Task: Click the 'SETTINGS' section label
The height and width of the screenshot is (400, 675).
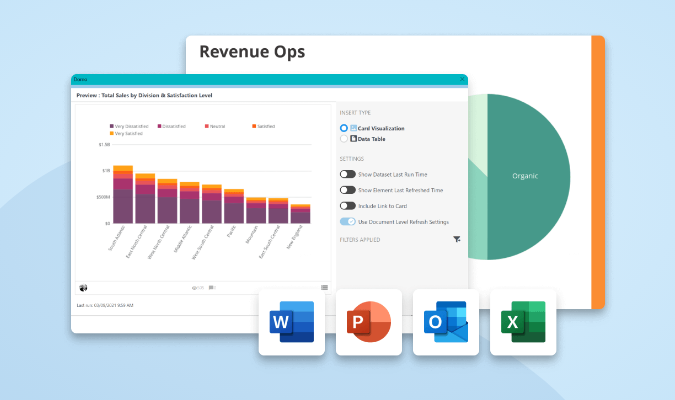Action: (352, 159)
